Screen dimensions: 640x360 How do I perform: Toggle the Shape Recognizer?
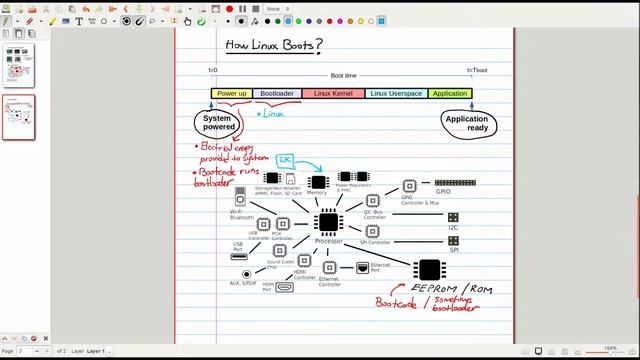point(127,21)
